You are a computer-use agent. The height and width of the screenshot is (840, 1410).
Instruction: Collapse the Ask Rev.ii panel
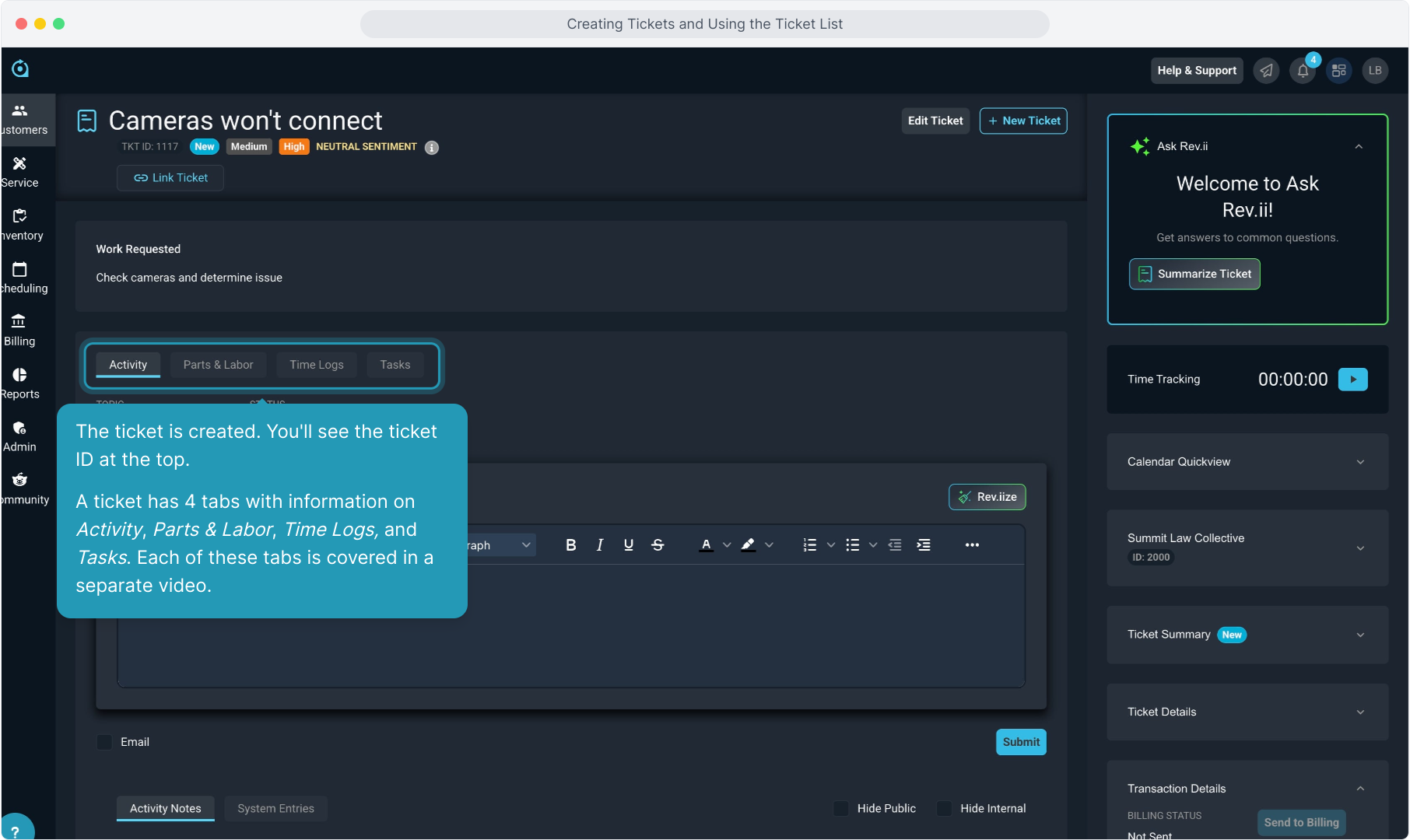[1359, 146]
